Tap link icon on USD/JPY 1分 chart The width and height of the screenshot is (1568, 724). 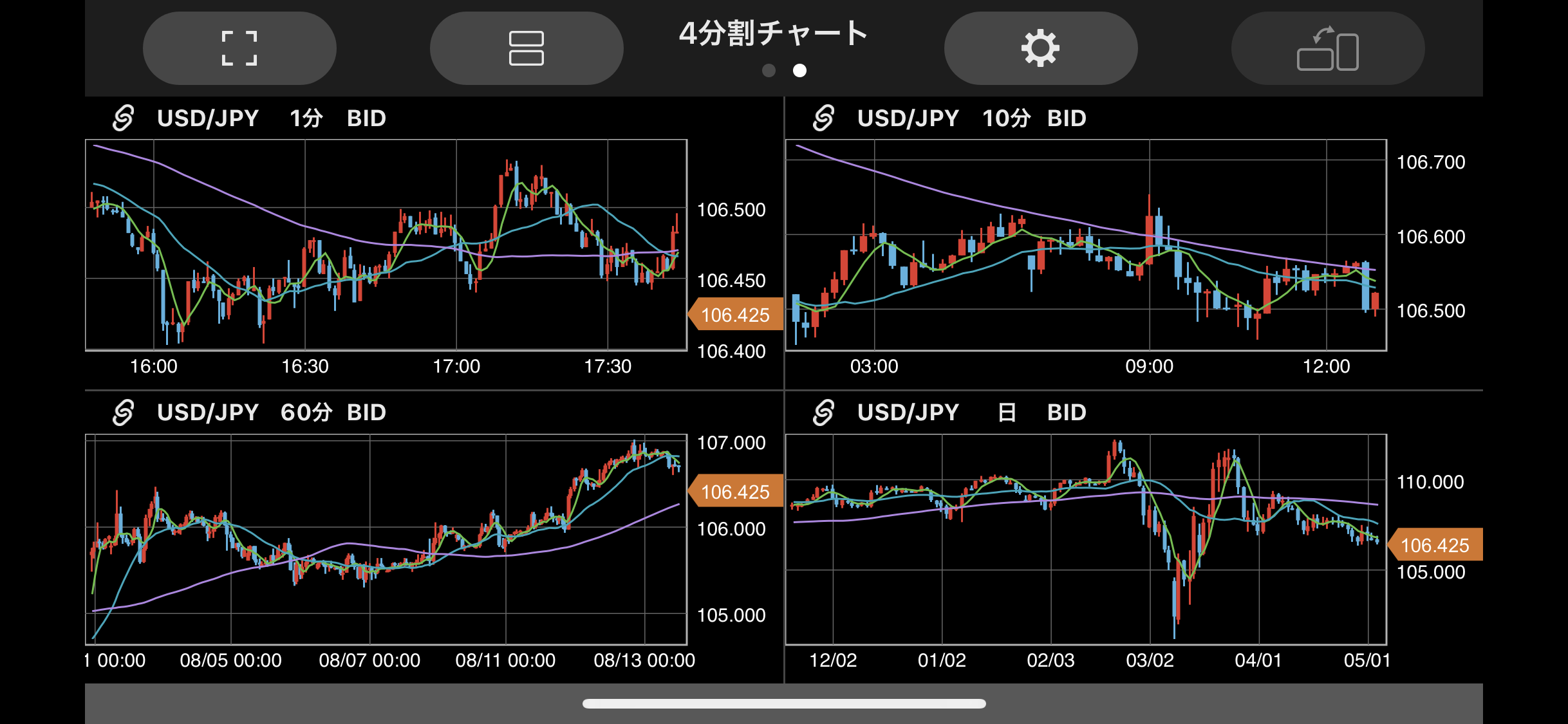tap(123, 118)
